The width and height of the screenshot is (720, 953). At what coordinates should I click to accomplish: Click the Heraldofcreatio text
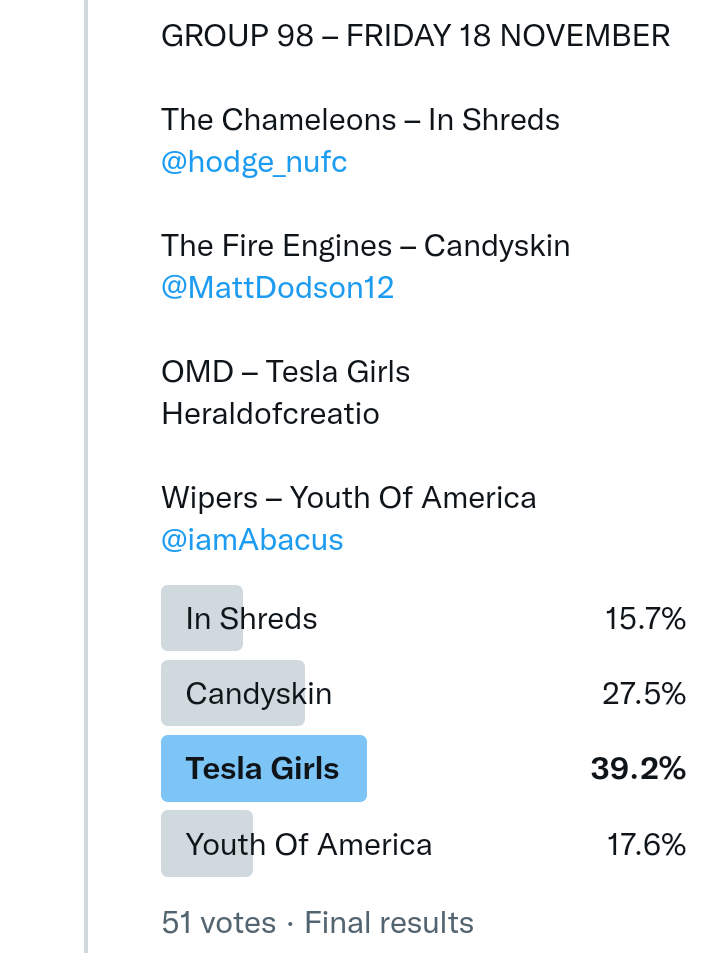coord(270,414)
